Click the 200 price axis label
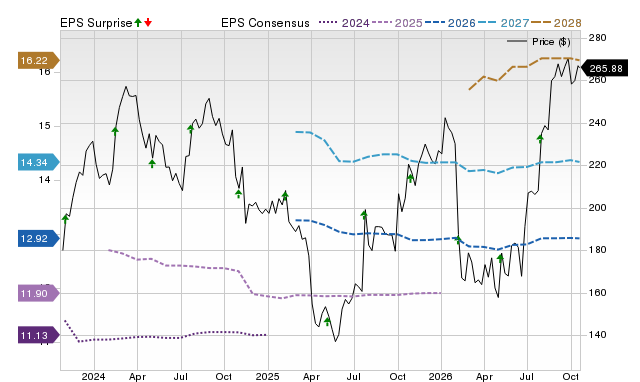Image resolution: width=640 pixels, height=382 pixels. 597,207
